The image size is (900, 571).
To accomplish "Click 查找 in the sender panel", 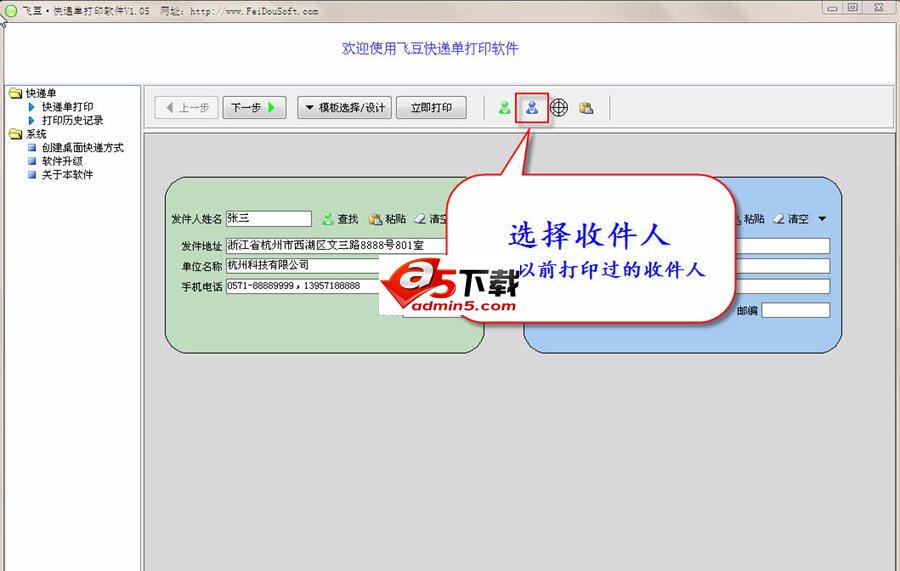I will pos(340,219).
